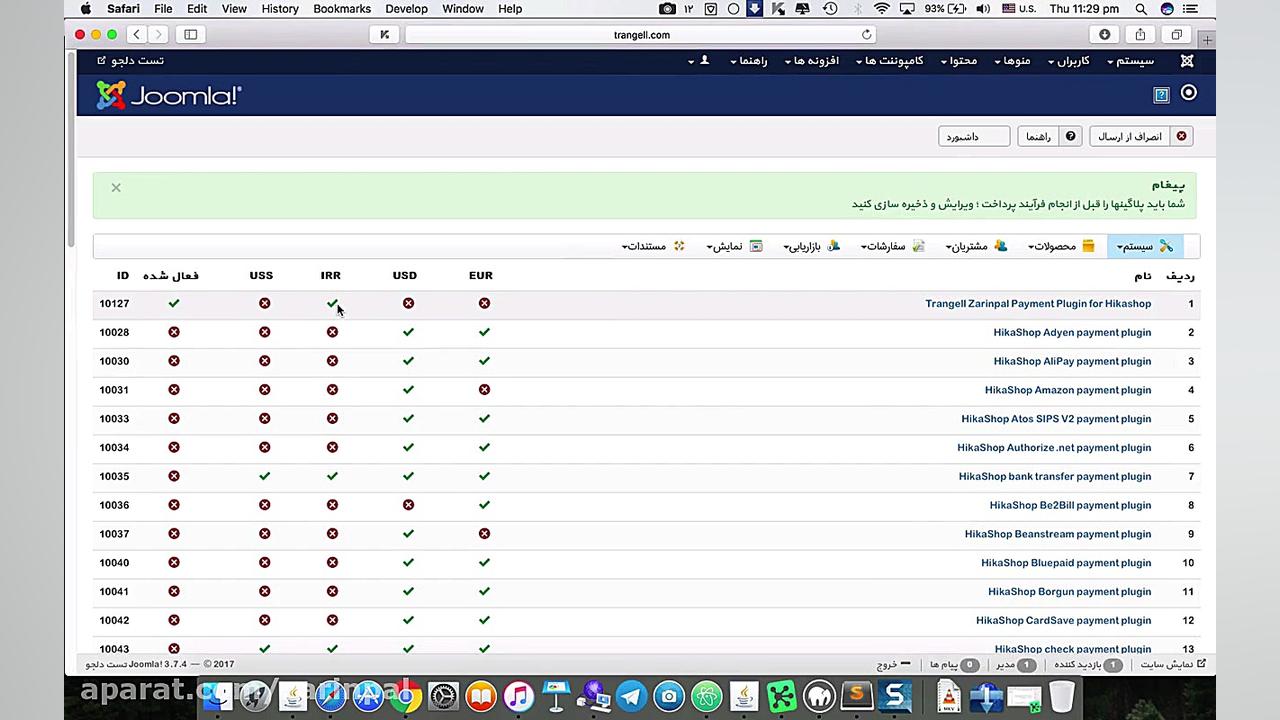Toggle enabled status for Trangell Zarinpal plugin

(x=174, y=303)
